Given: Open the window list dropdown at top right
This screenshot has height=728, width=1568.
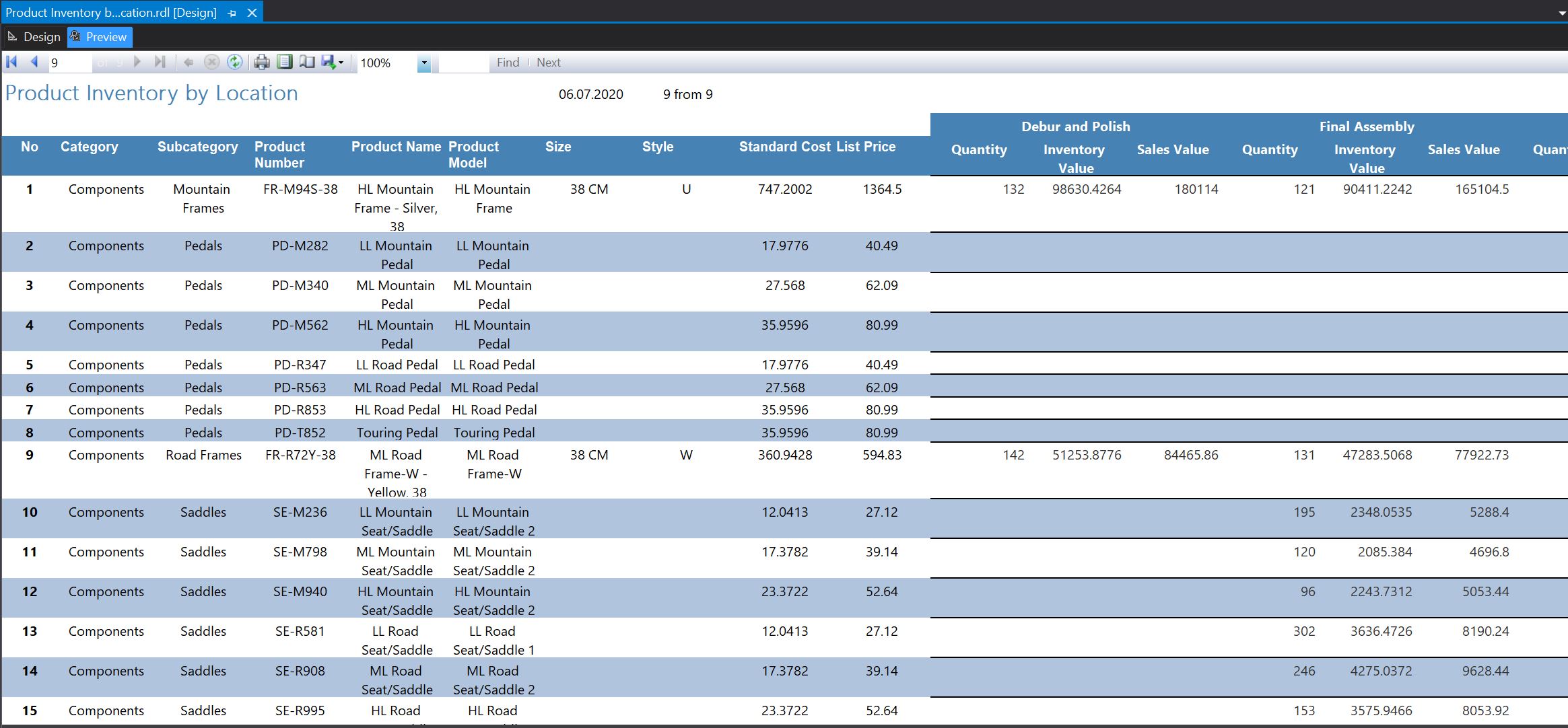Looking at the screenshot, I should point(1562,12).
